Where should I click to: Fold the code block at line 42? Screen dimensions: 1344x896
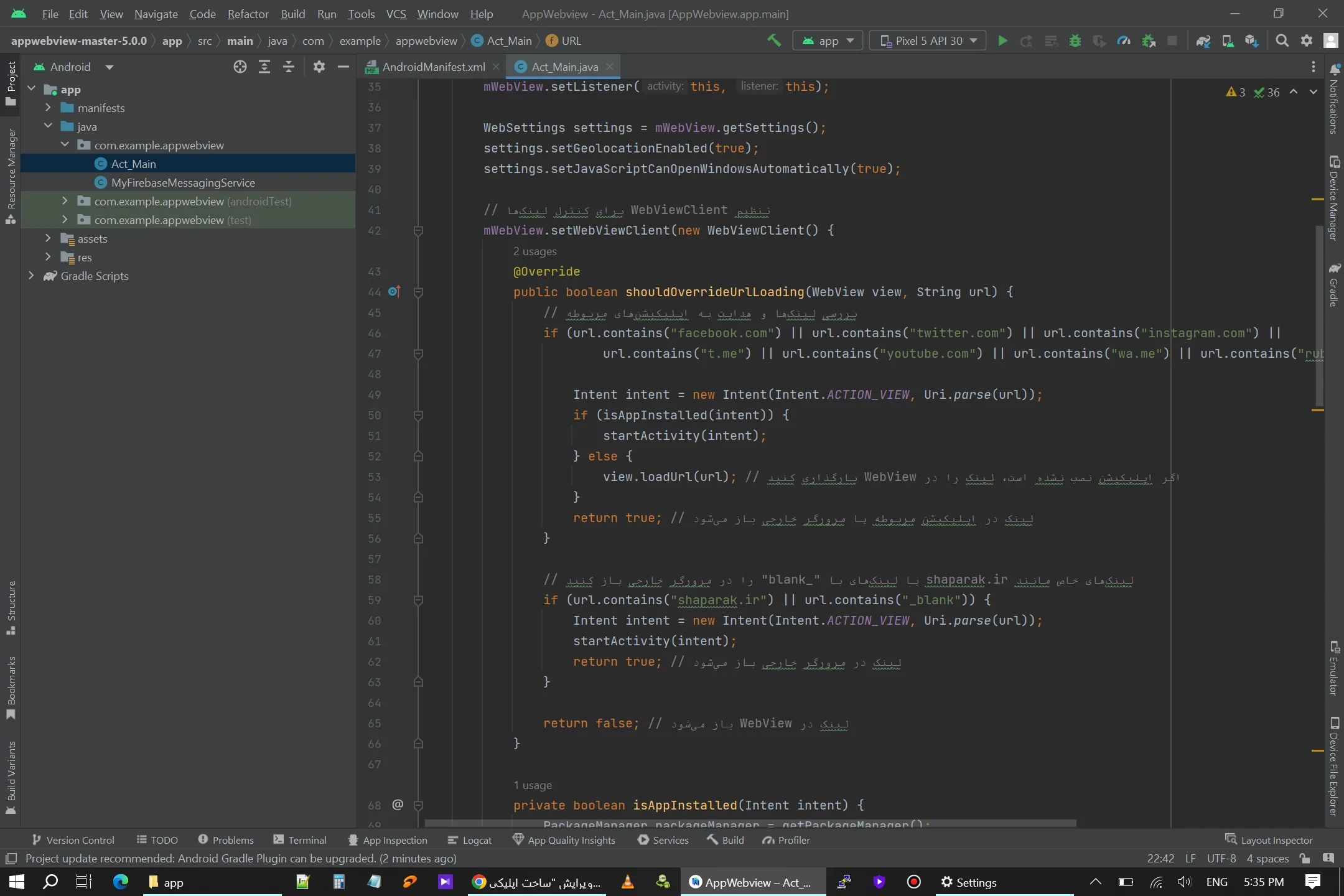point(418,231)
